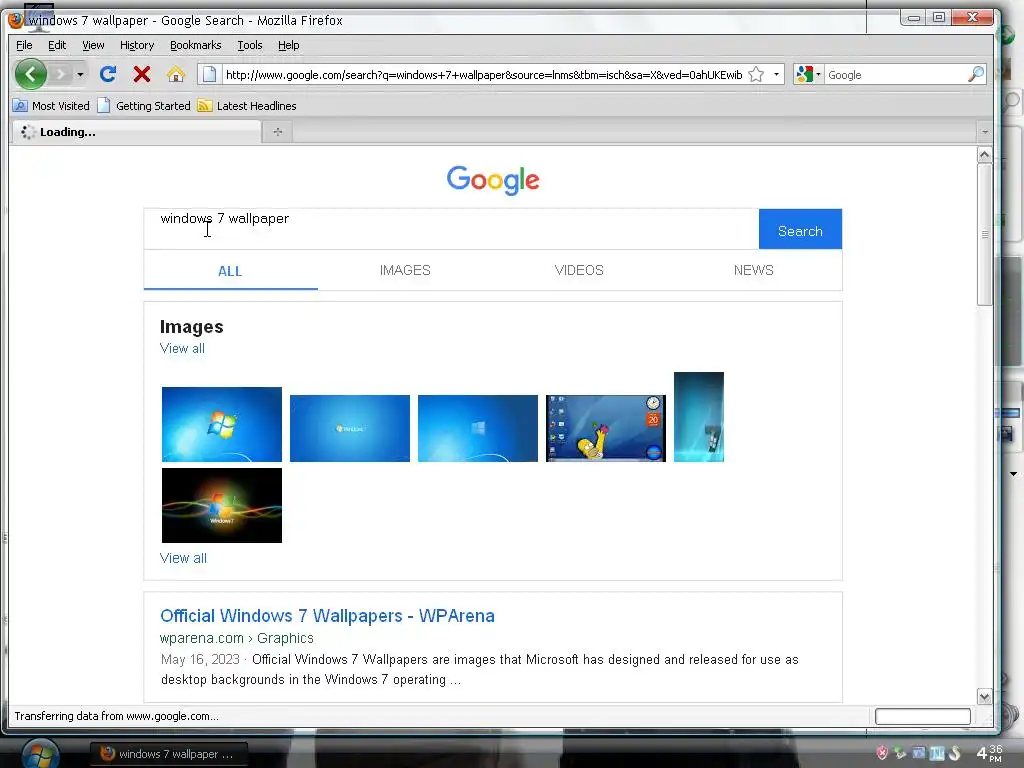The height and width of the screenshot is (768, 1024).
Task: Select the windows 7 wallpaper taskbar button
Action: tap(168, 754)
